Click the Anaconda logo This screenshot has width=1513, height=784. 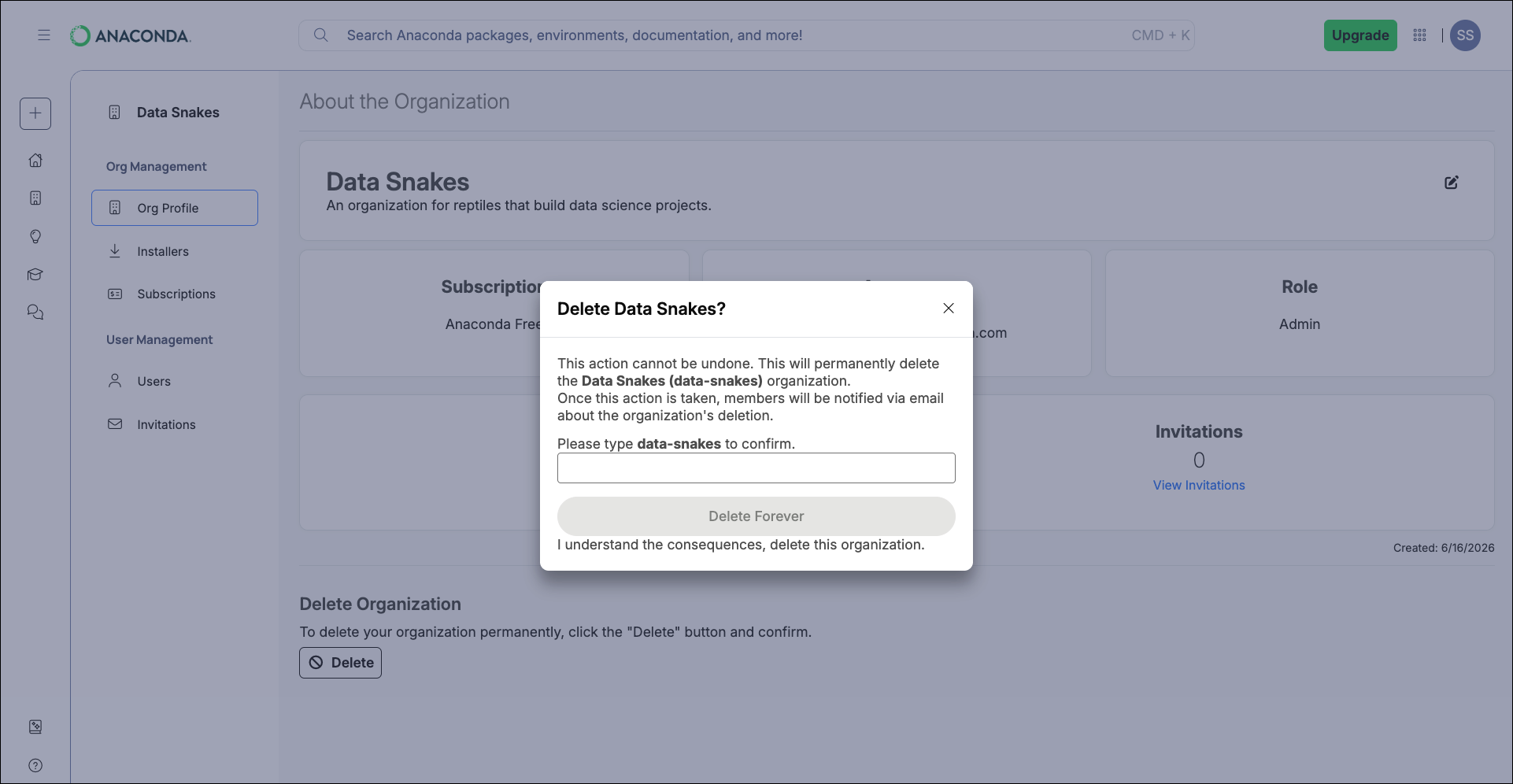tap(131, 35)
